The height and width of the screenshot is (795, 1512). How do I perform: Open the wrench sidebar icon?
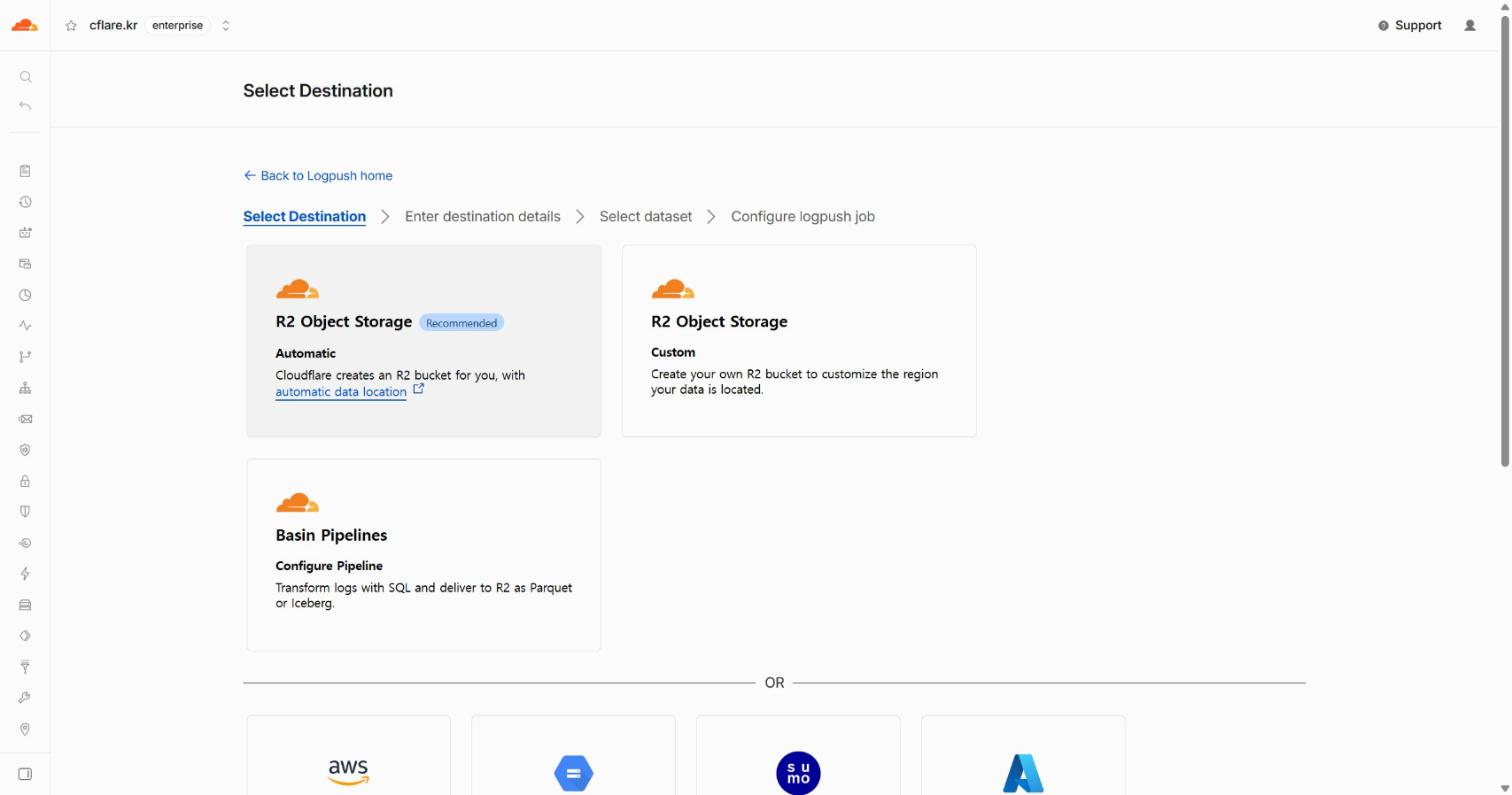click(25, 698)
